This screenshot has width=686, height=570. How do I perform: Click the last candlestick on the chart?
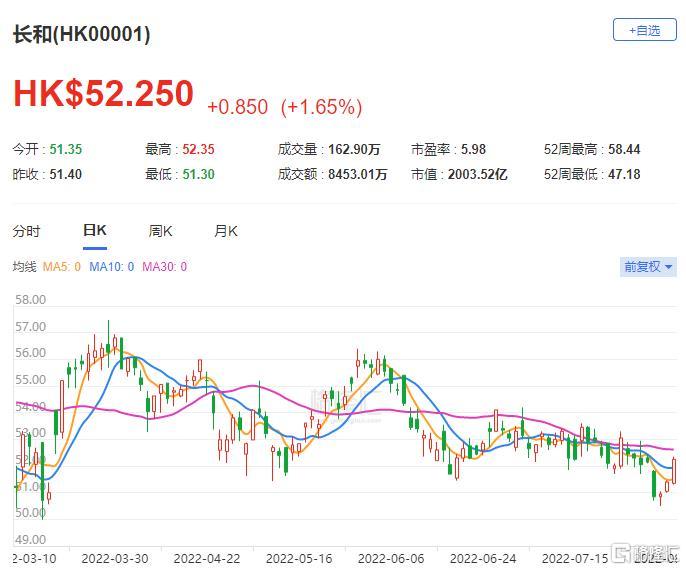(674, 472)
